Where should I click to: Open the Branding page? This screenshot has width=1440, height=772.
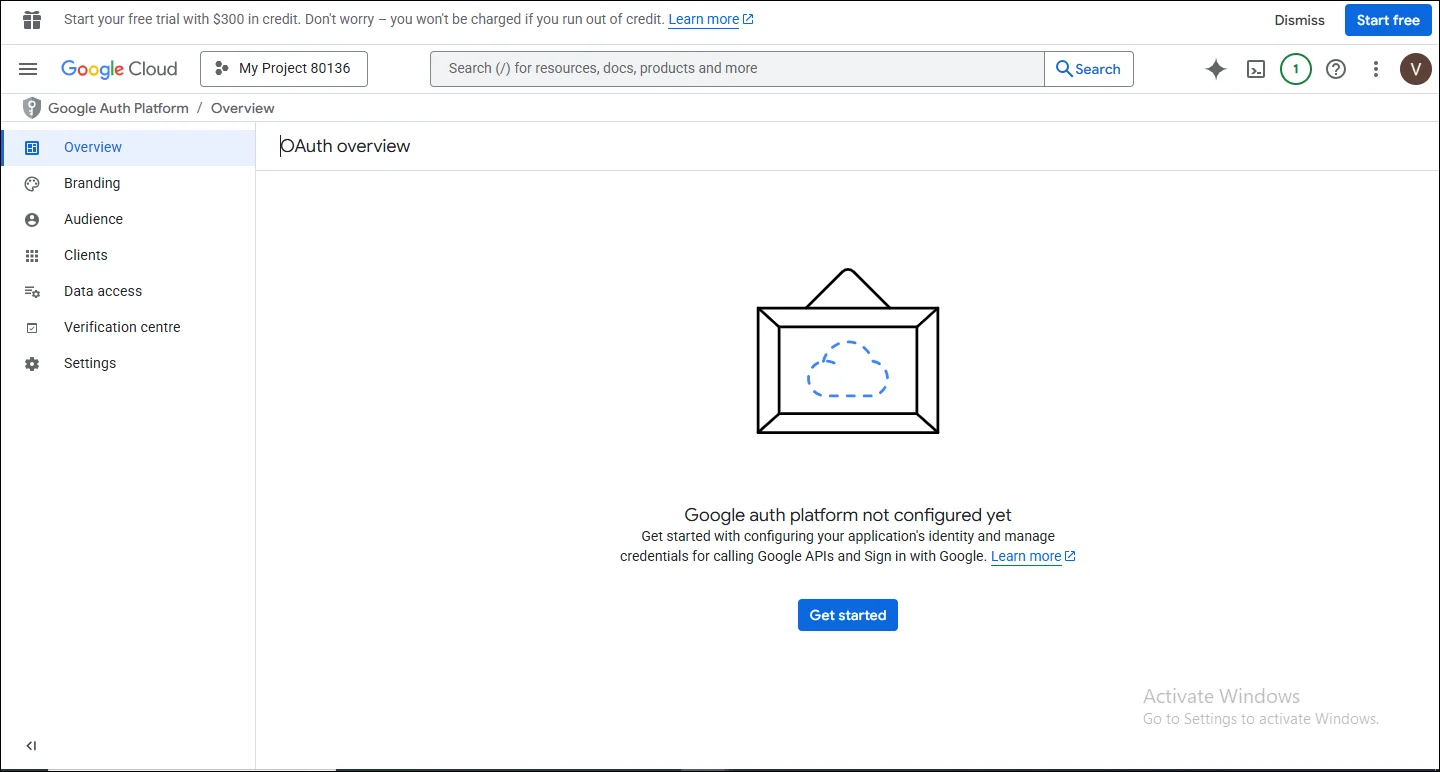click(129, 184)
